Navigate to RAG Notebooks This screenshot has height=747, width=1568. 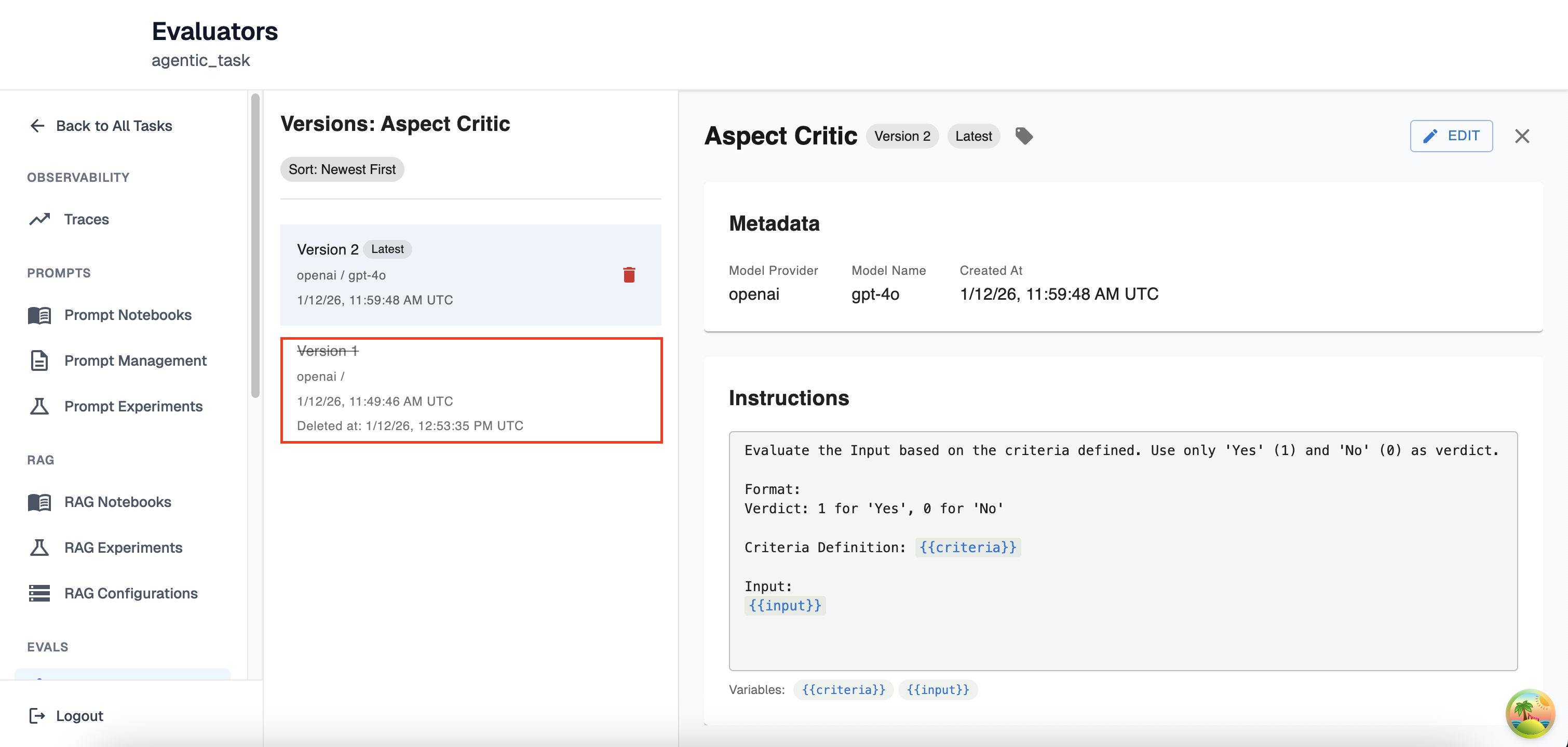(x=117, y=502)
